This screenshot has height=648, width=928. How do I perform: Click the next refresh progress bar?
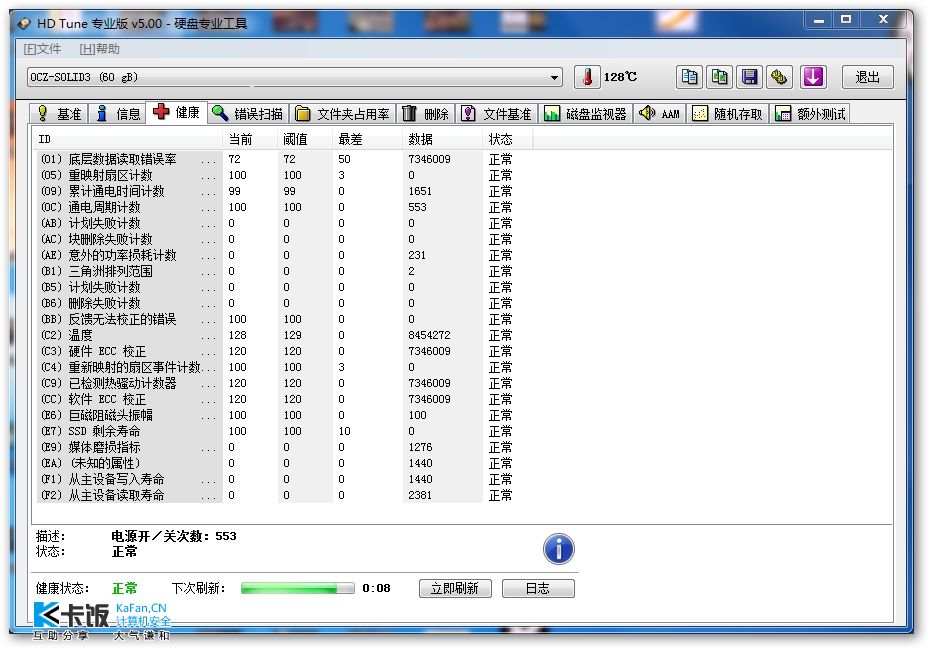click(298, 588)
